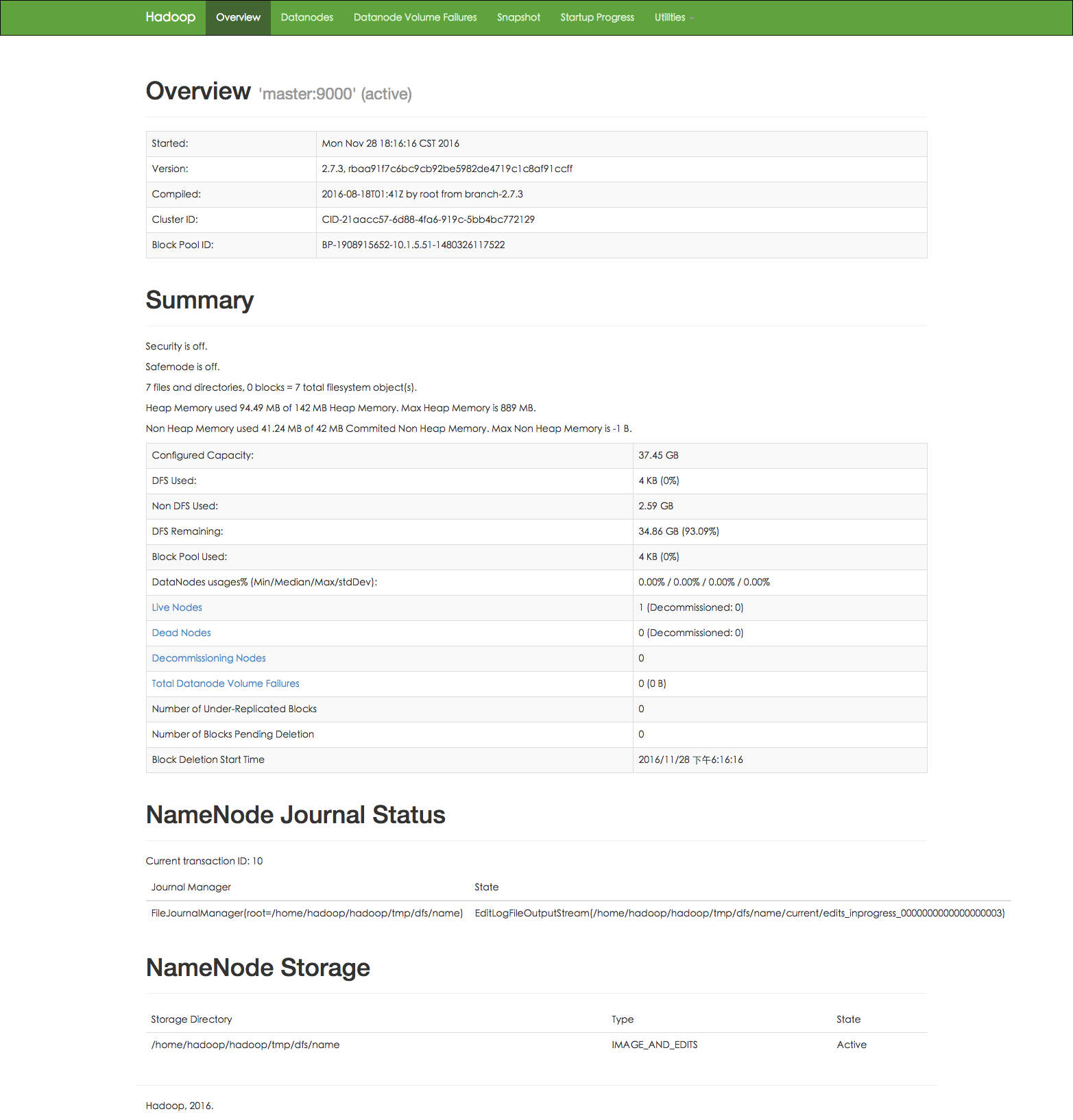
Task: Click the DataNodes usages% percentages value
Action: (704, 582)
